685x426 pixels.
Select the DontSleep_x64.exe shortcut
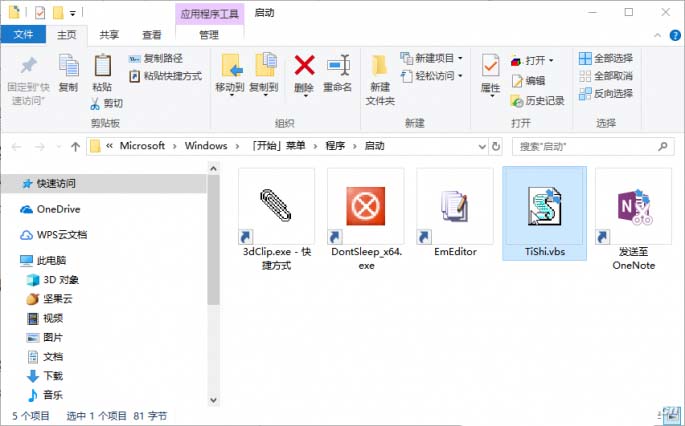pyautogui.click(x=366, y=220)
